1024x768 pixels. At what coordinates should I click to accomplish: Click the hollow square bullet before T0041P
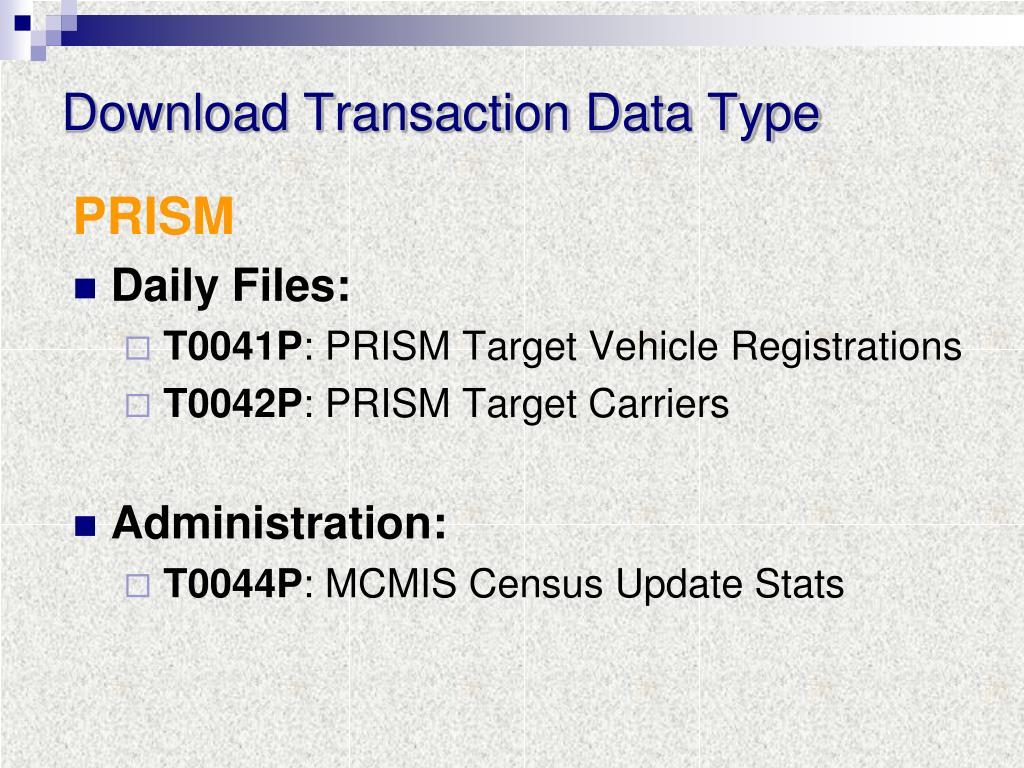click(137, 348)
